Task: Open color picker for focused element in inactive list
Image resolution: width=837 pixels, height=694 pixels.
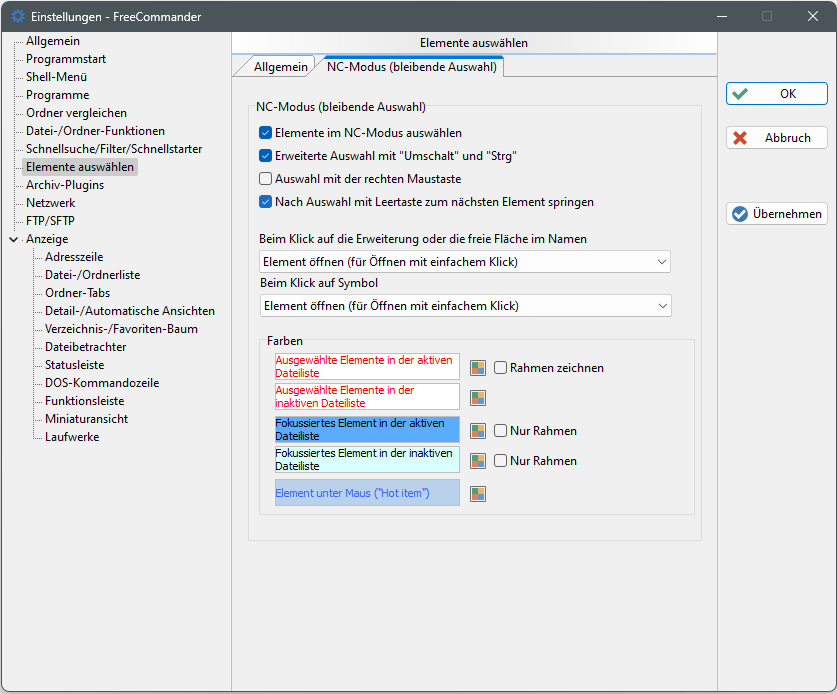Action: point(478,461)
